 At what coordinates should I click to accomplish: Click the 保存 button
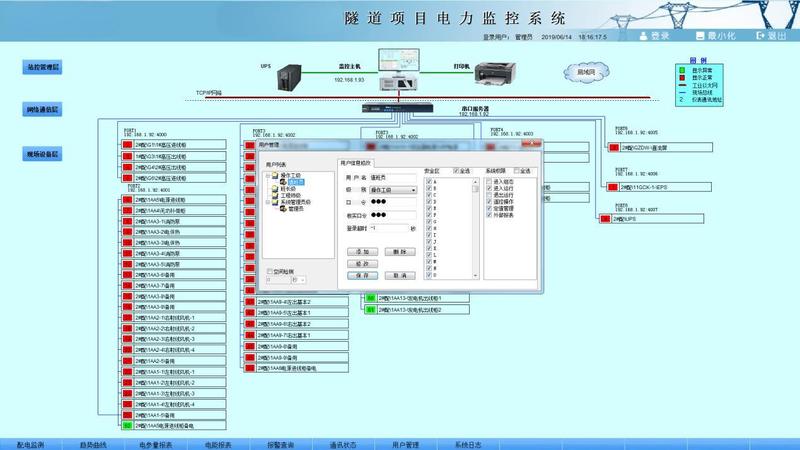pos(364,275)
